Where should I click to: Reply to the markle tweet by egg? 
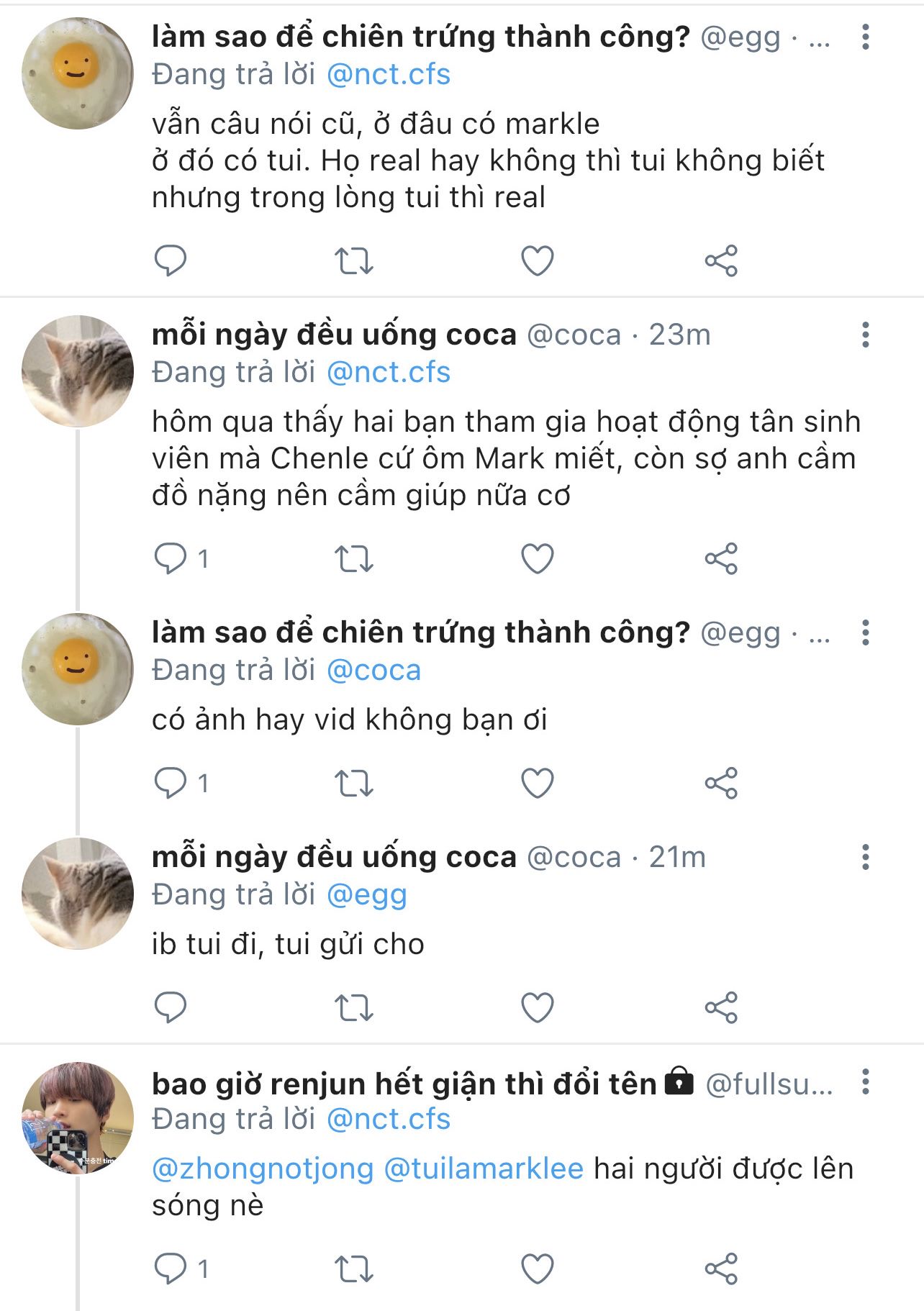pyautogui.click(x=171, y=260)
